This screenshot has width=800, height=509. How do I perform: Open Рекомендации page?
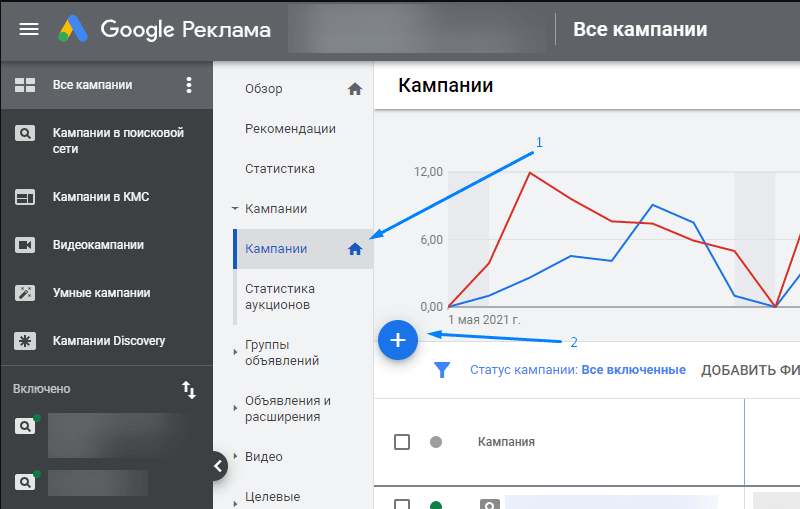coord(290,129)
